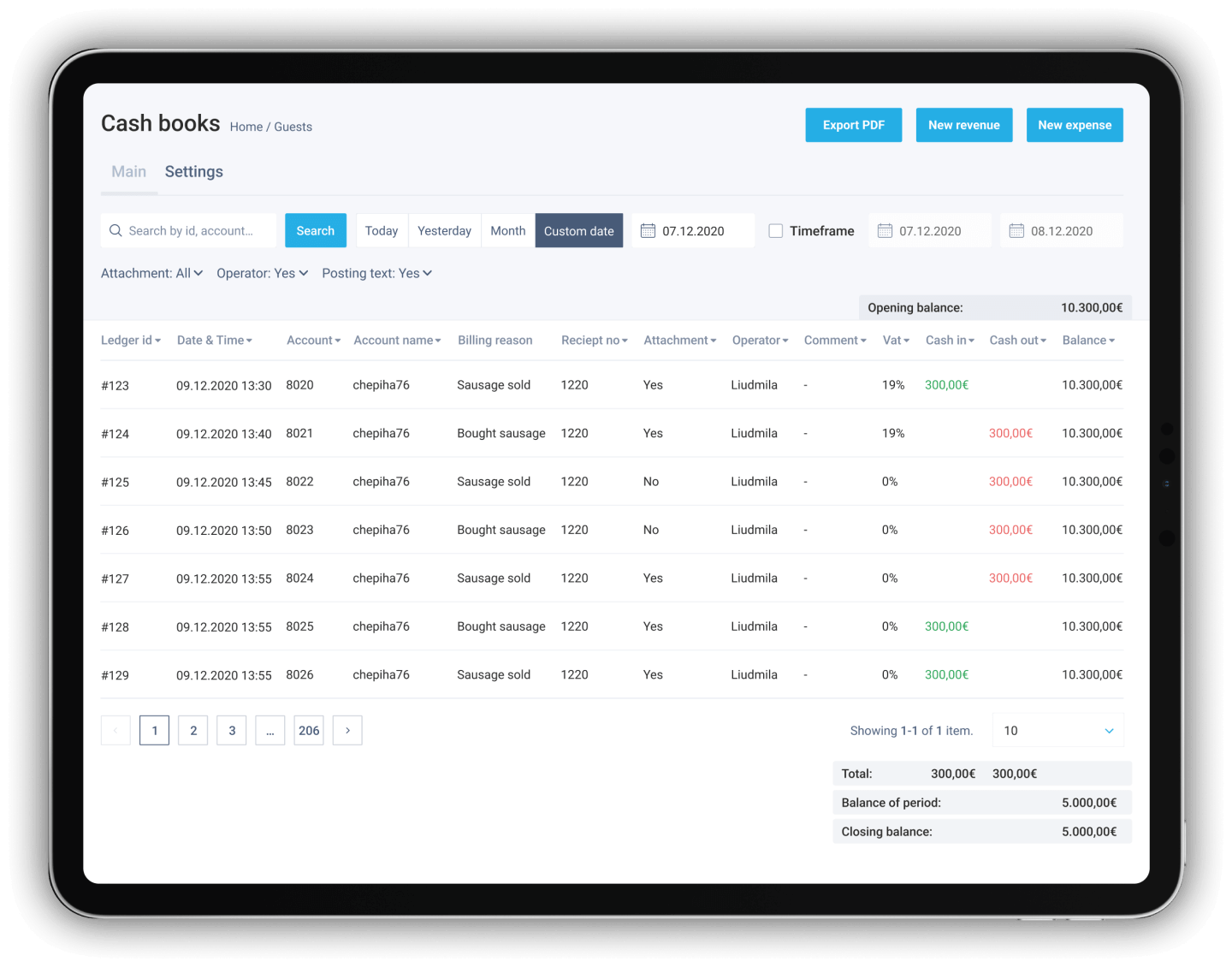
Task: Select the Custom date filter
Action: click(x=578, y=231)
